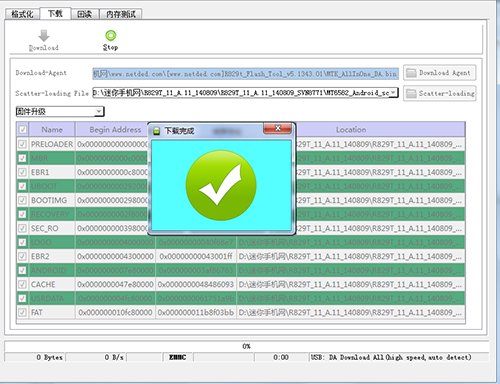
Task: Click the ANDROID name cell
Action: click(x=52, y=270)
